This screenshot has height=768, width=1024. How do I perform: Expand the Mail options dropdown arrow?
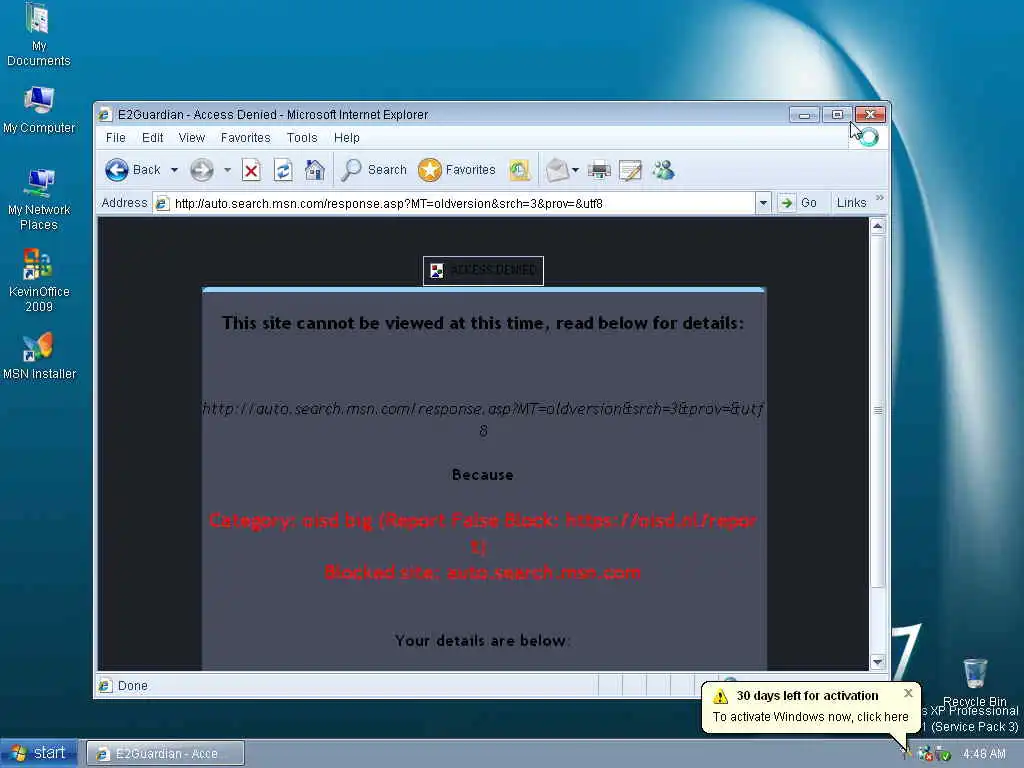click(575, 170)
